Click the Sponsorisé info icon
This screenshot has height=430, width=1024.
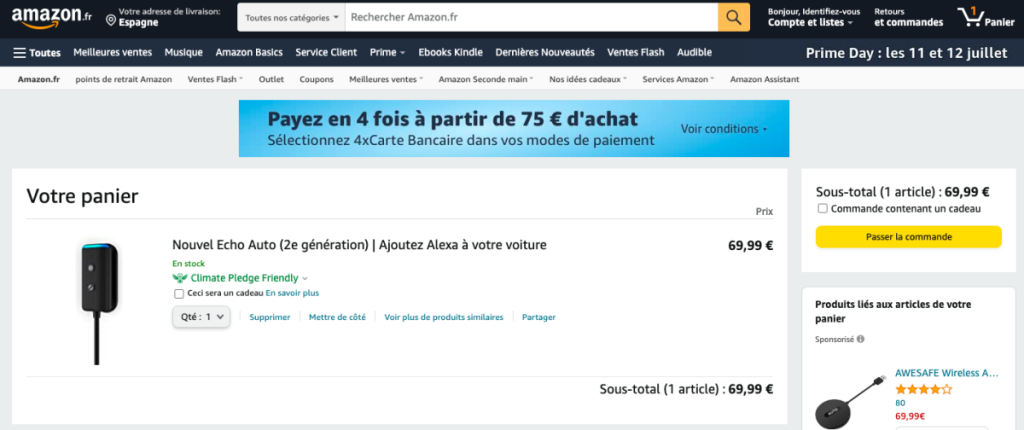point(860,339)
